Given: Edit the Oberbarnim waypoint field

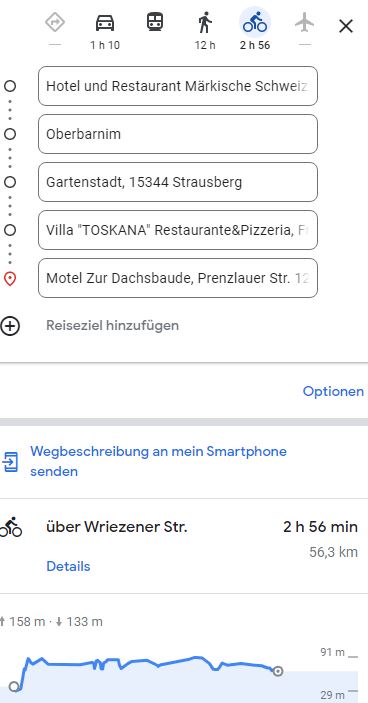Looking at the screenshot, I should point(178,134).
